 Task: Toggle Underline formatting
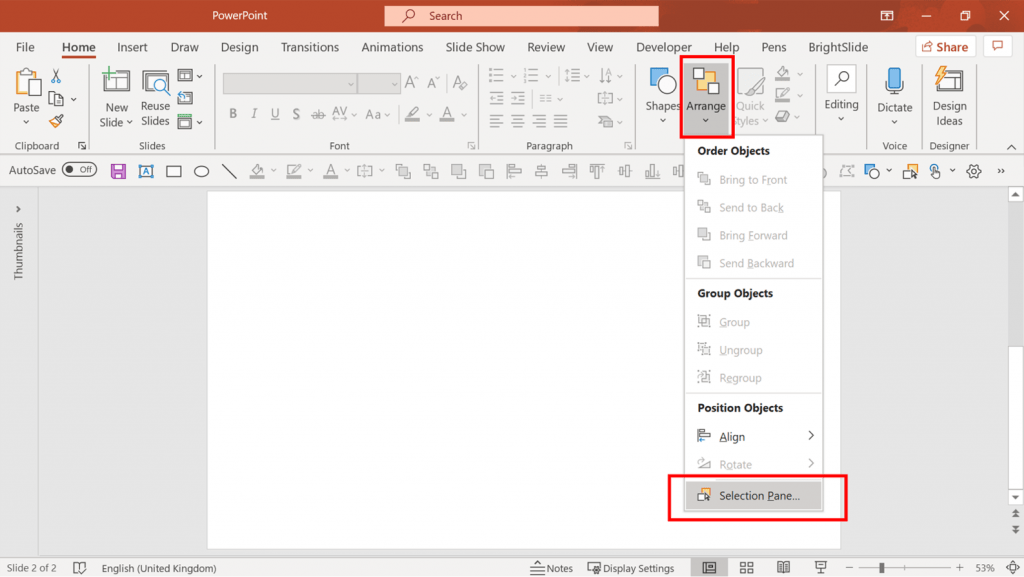[x=275, y=114]
